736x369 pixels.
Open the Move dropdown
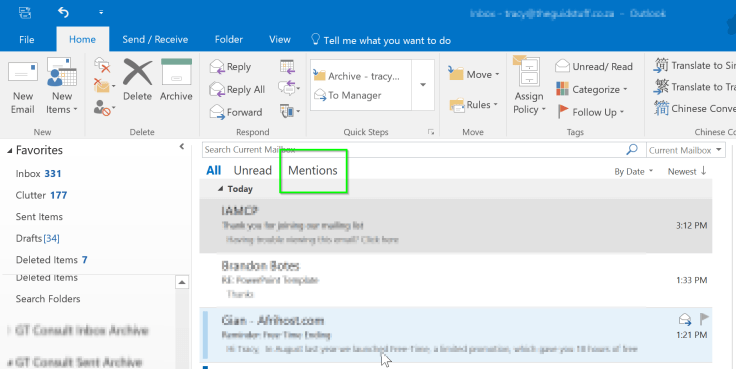pyautogui.click(x=474, y=74)
